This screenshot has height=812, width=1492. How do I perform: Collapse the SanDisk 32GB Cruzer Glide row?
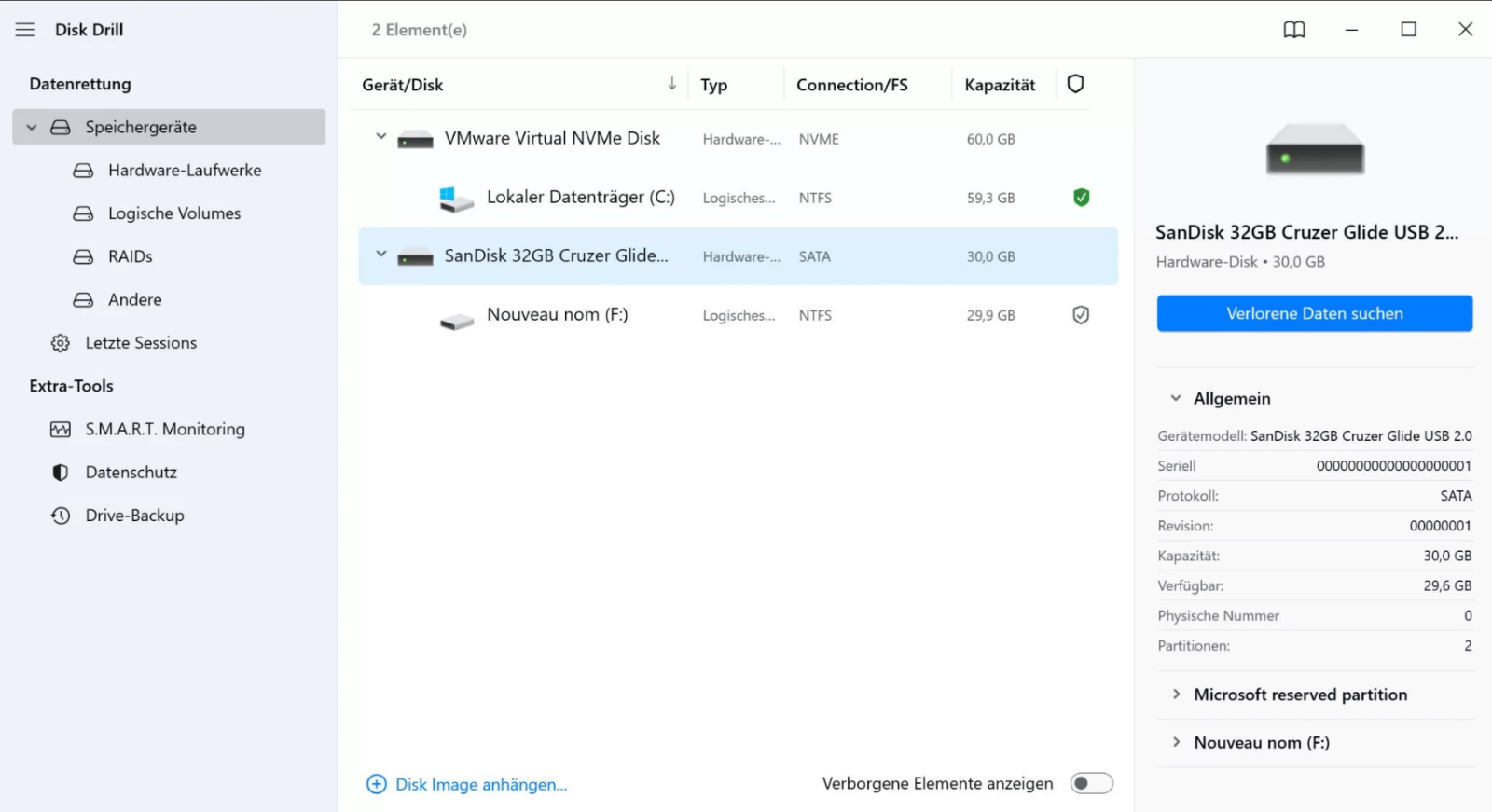[x=380, y=254]
